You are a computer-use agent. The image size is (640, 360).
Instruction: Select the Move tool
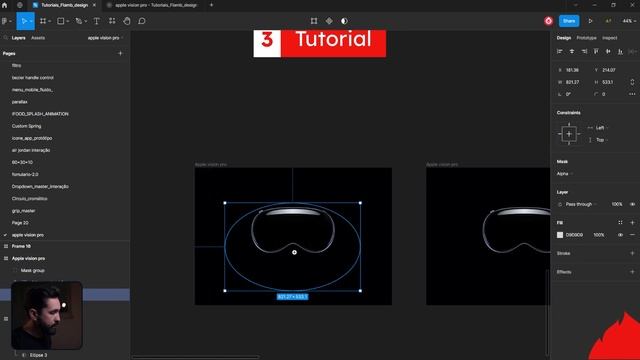coord(24,21)
